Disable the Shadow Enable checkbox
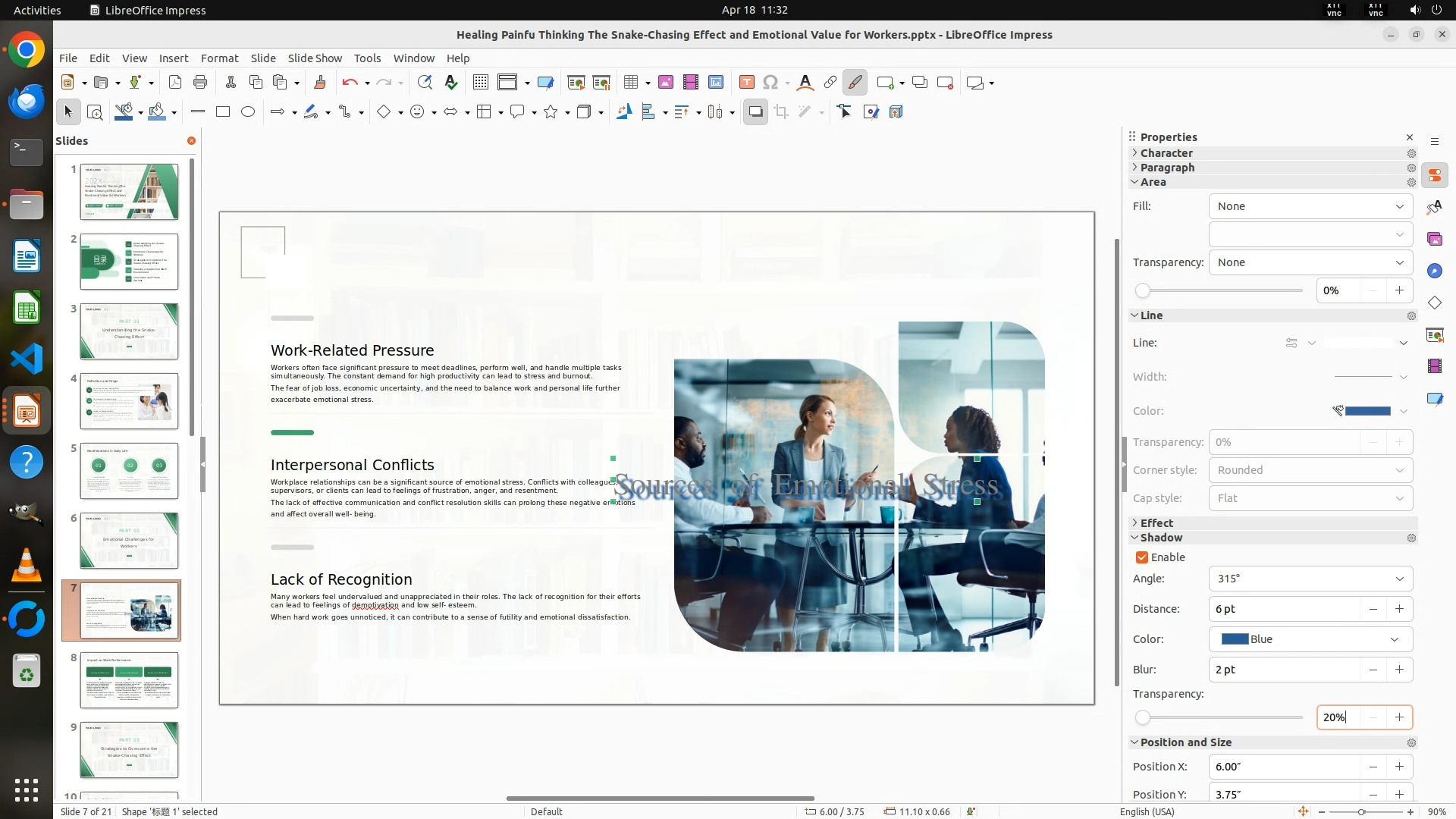 click(x=1142, y=557)
